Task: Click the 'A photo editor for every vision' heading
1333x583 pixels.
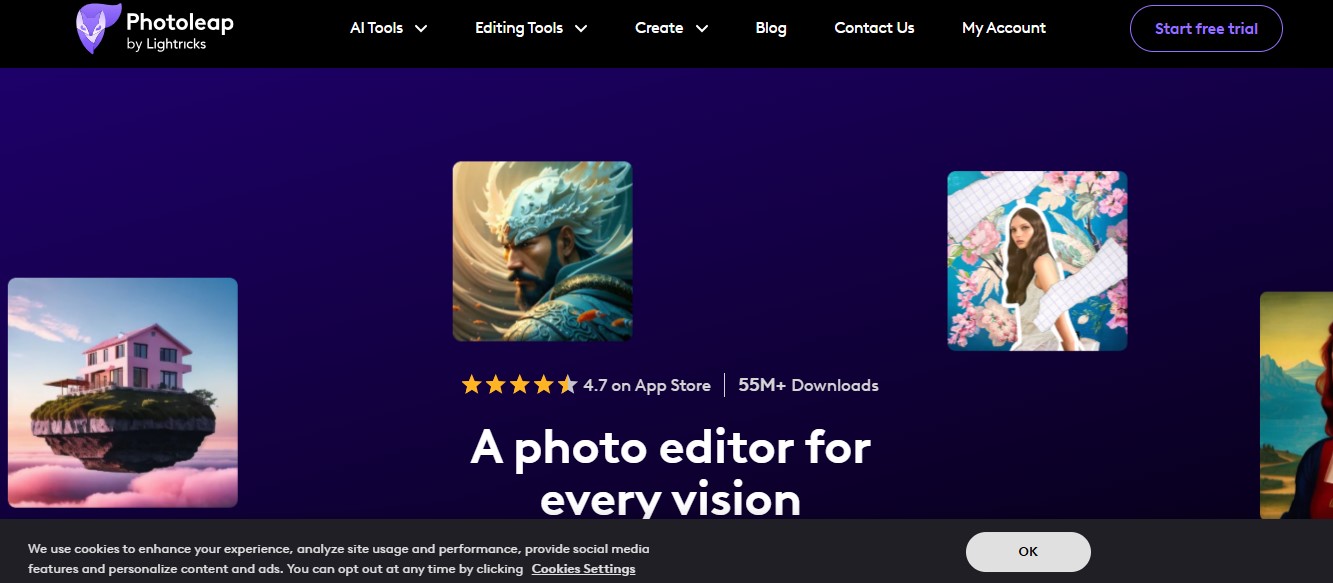Action: (x=671, y=472)
